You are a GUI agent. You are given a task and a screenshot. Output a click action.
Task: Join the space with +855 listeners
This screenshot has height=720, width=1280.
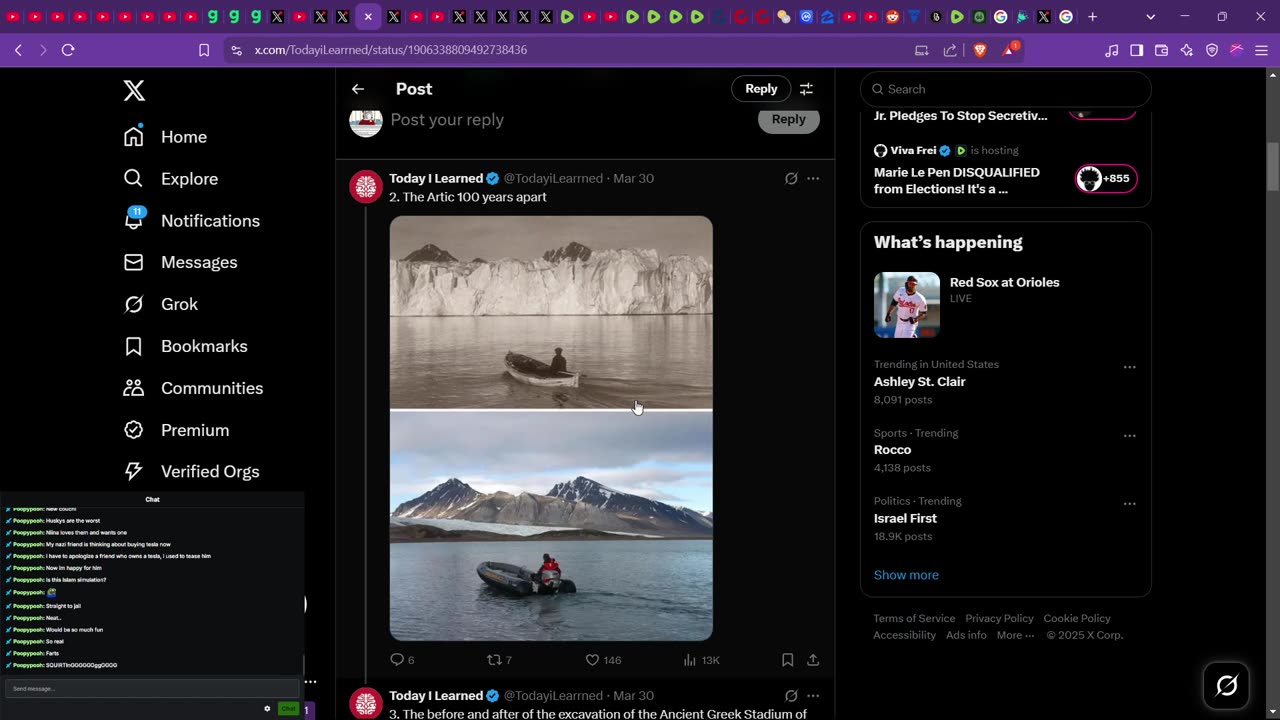click(x=1106, y=179)
